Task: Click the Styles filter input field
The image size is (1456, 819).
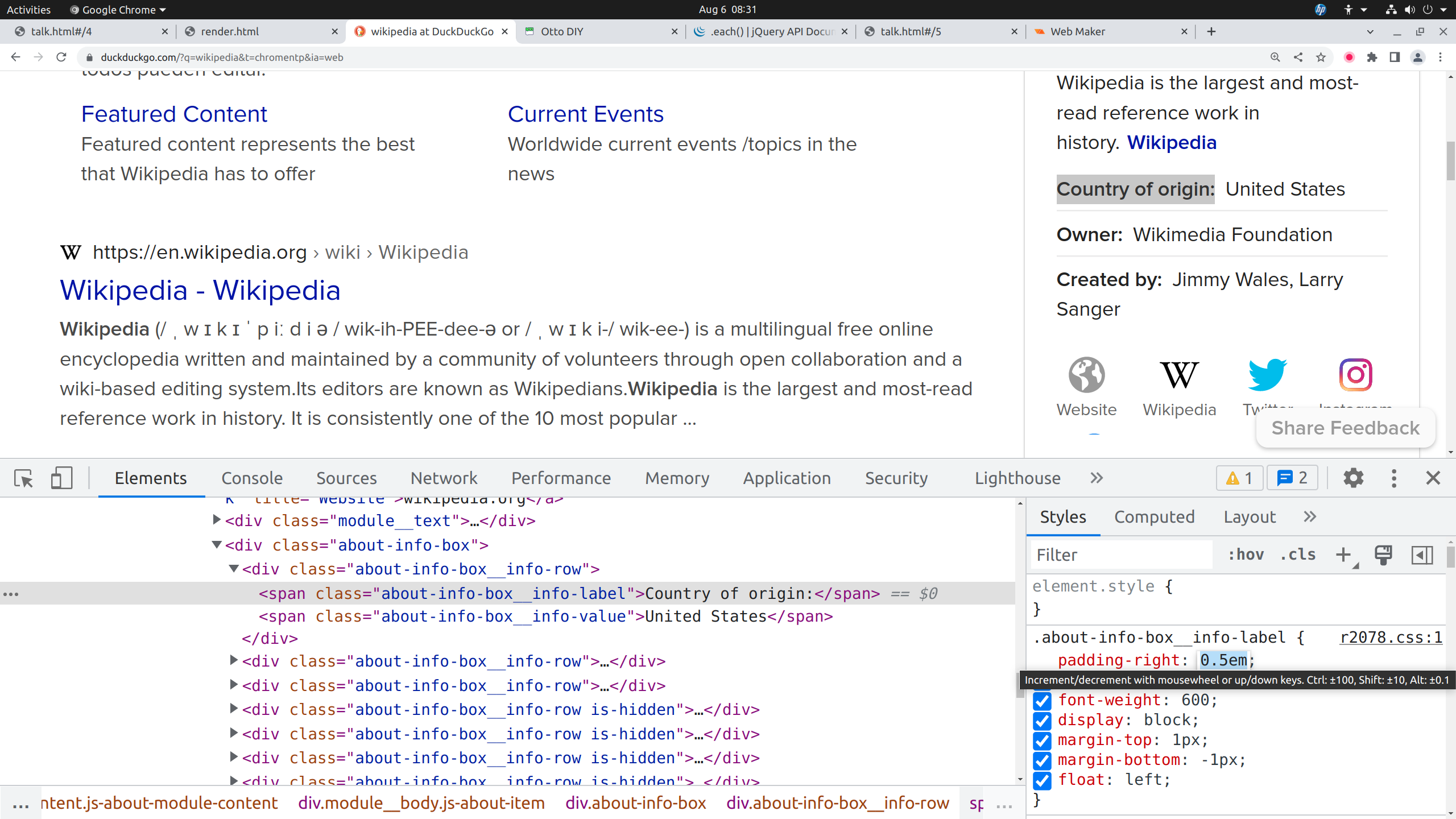Action: (1120, 555)
